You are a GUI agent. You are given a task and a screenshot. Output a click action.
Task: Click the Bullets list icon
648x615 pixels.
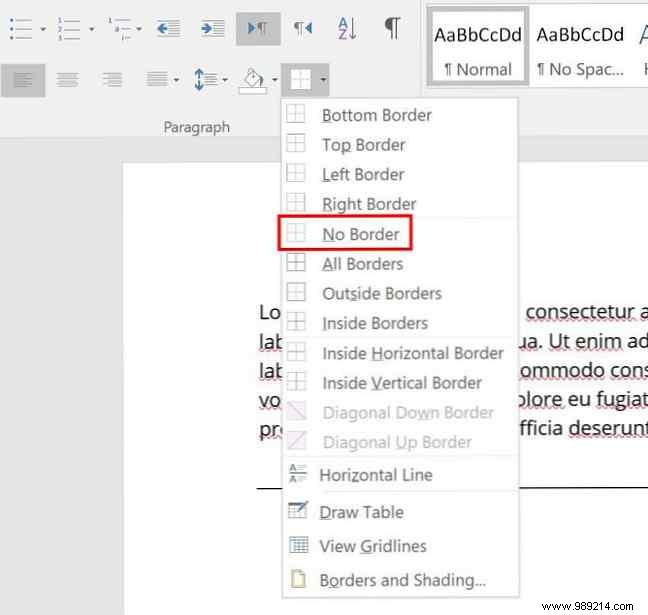click(x=21, y=29)
